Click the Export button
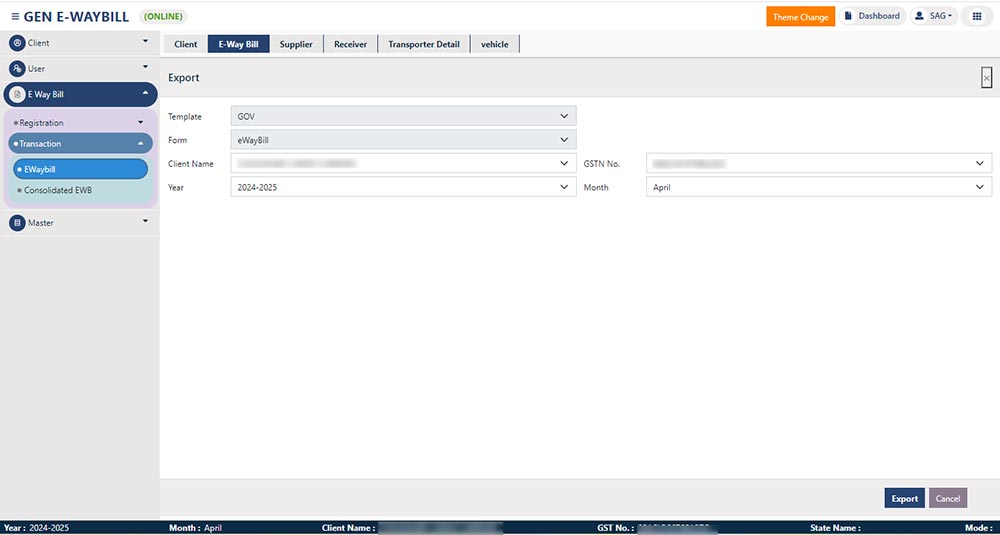This screenshot has width=1000, height=535. coord(904,498)
